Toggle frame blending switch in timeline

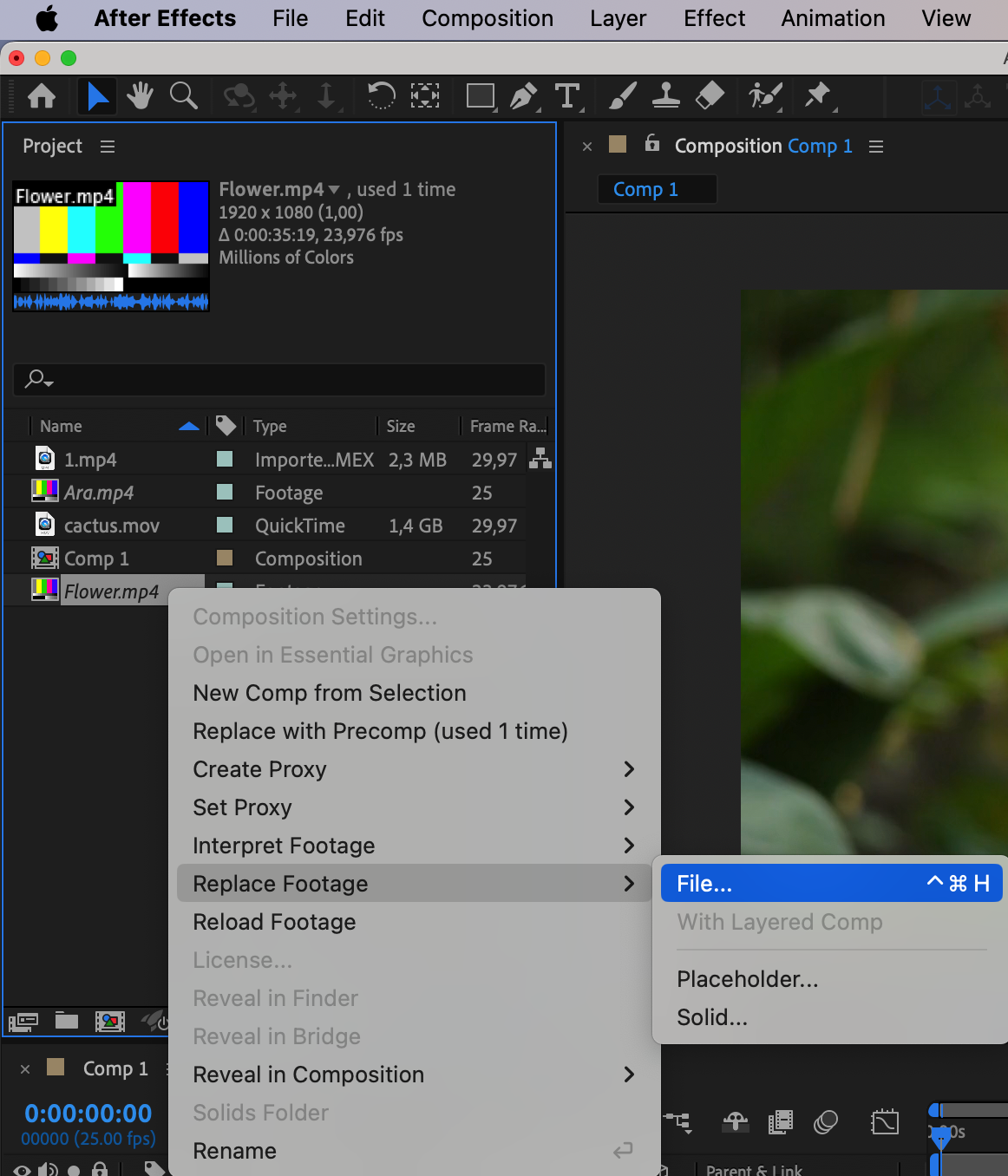point(780,1123)
